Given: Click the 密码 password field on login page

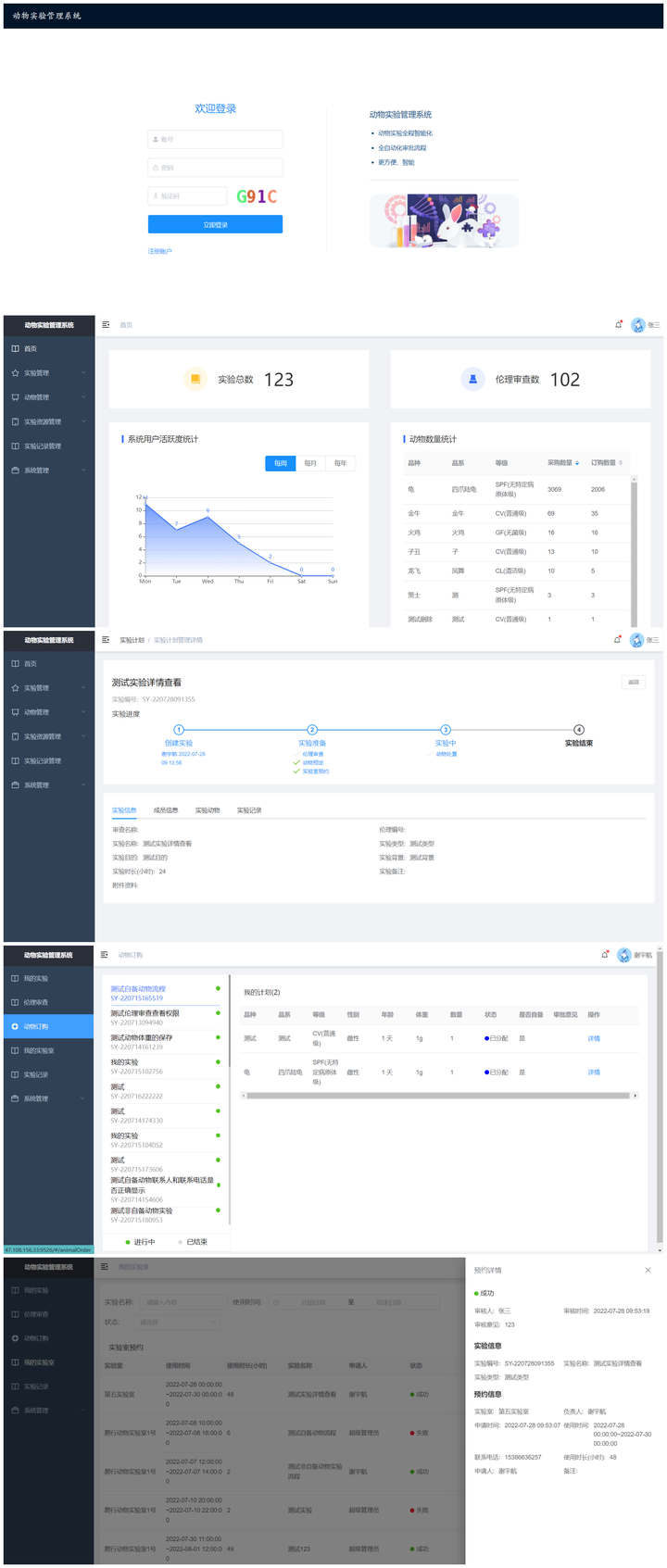Looking at the screenshot, I should click(215, 168).
